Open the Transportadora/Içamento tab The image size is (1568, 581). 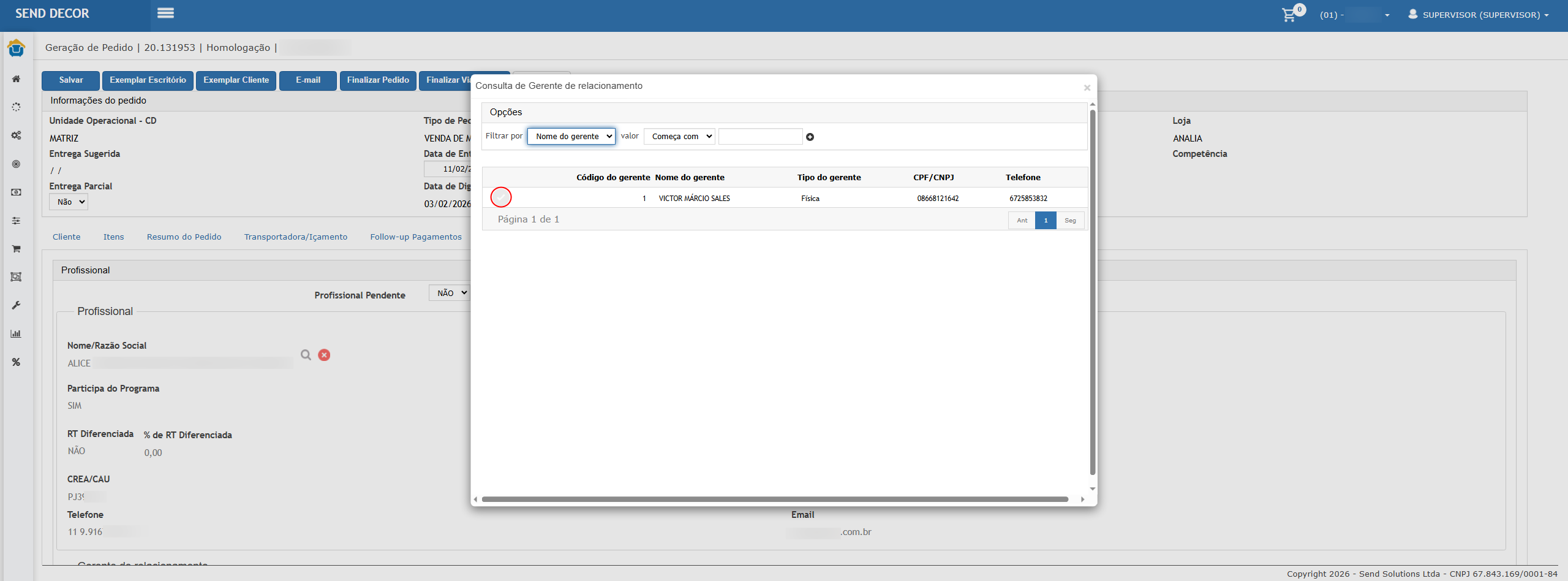(295, 237)
